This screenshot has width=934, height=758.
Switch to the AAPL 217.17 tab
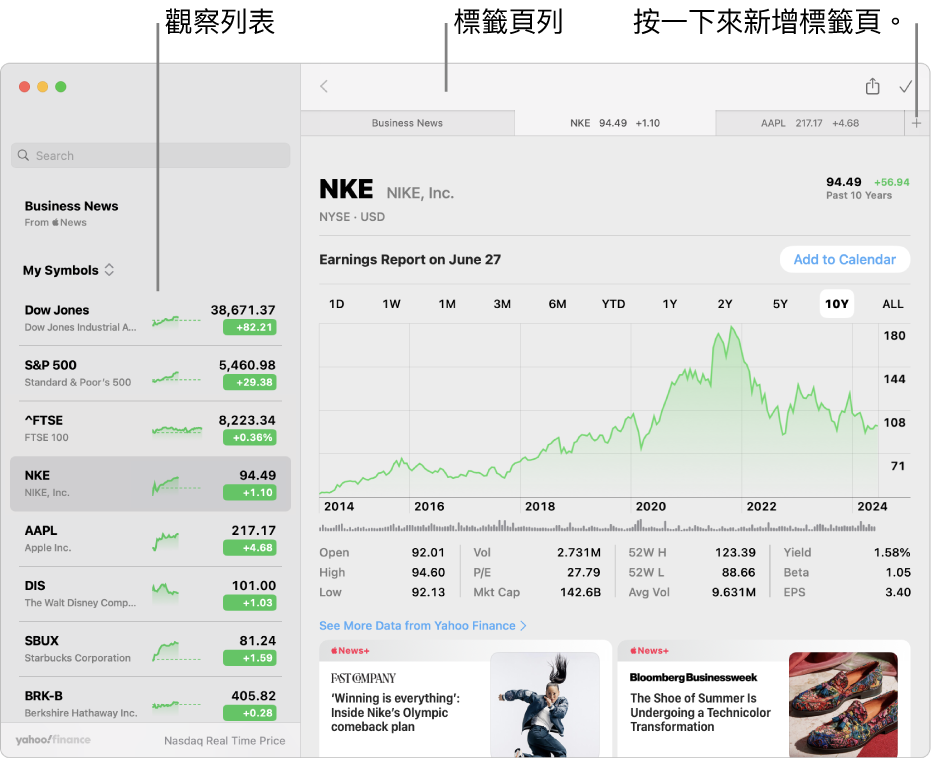[810, 123]
